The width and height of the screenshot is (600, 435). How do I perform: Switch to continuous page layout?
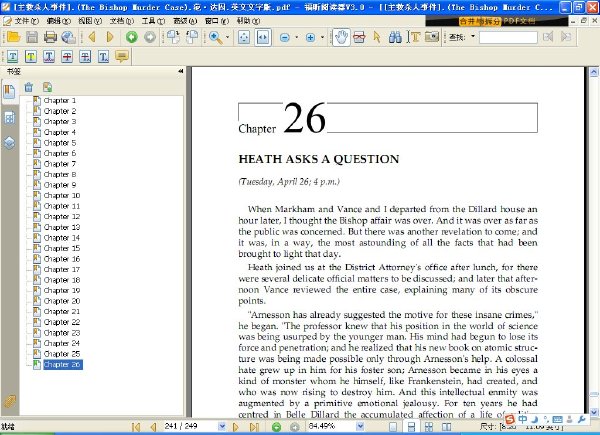coord(411,427)
